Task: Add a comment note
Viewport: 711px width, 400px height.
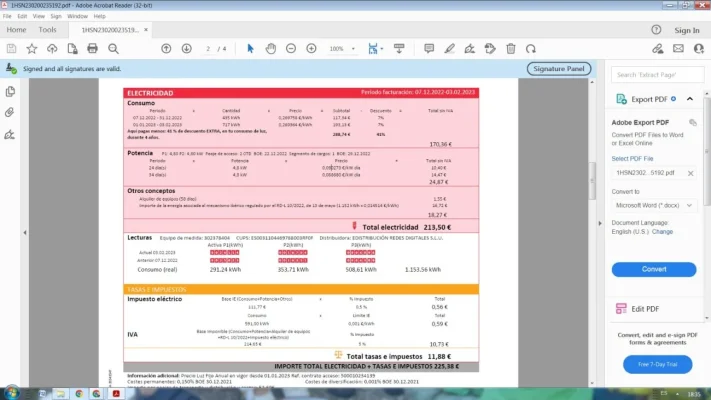Action: click(429, 49)
